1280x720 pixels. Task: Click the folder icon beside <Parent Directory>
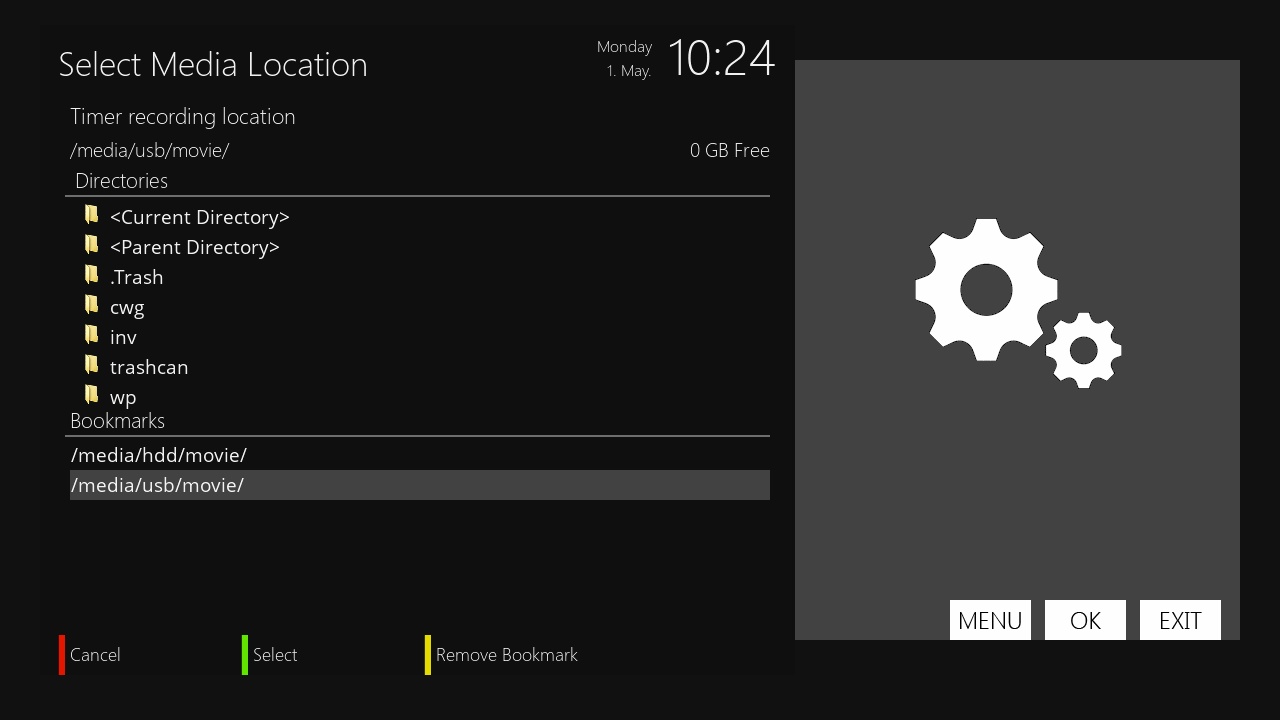point(91,244)
